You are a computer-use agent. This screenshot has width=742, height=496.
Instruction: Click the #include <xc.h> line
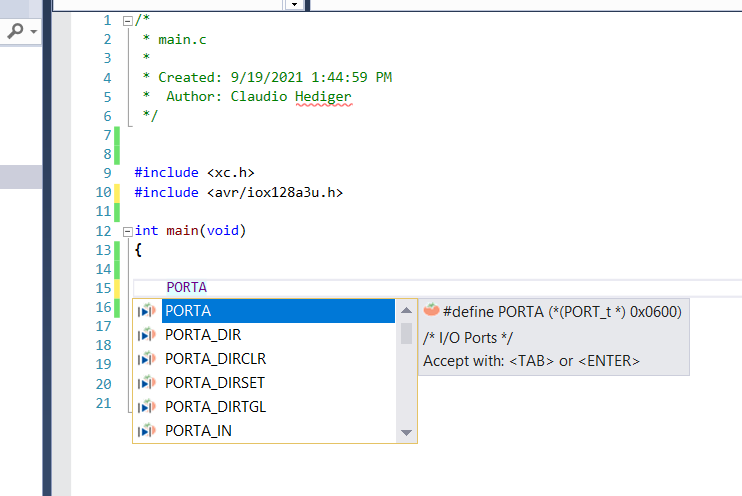(x=194, y=173)
